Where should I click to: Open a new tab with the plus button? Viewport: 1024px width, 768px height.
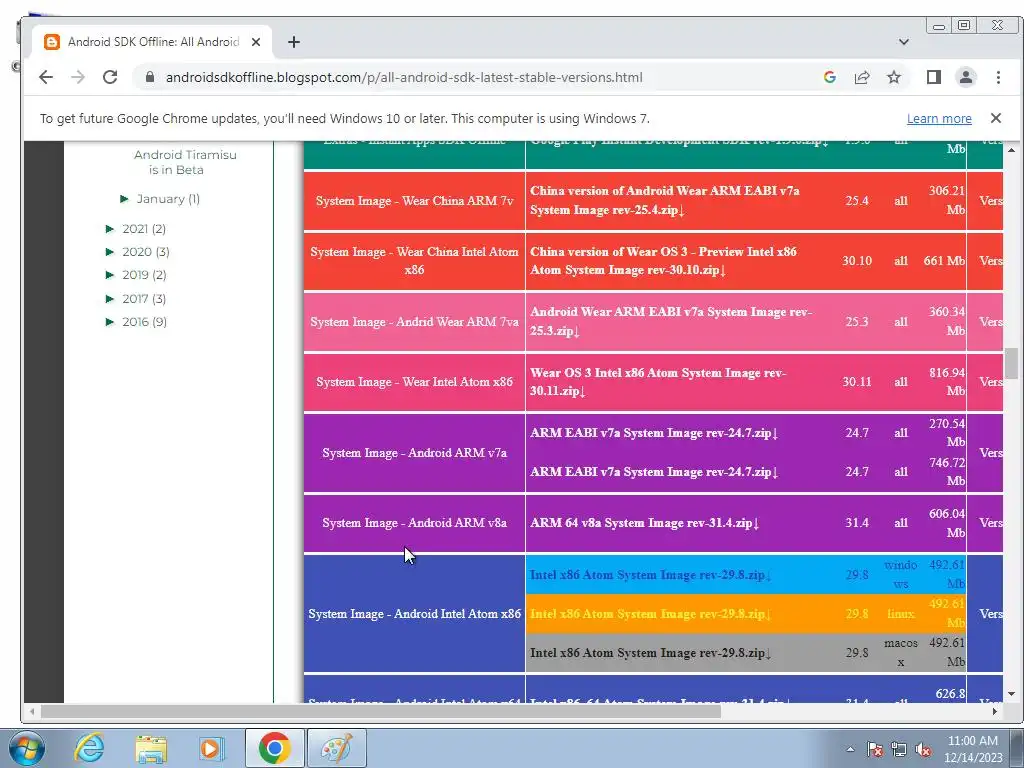pyautogui.click(x=294, y=42)
